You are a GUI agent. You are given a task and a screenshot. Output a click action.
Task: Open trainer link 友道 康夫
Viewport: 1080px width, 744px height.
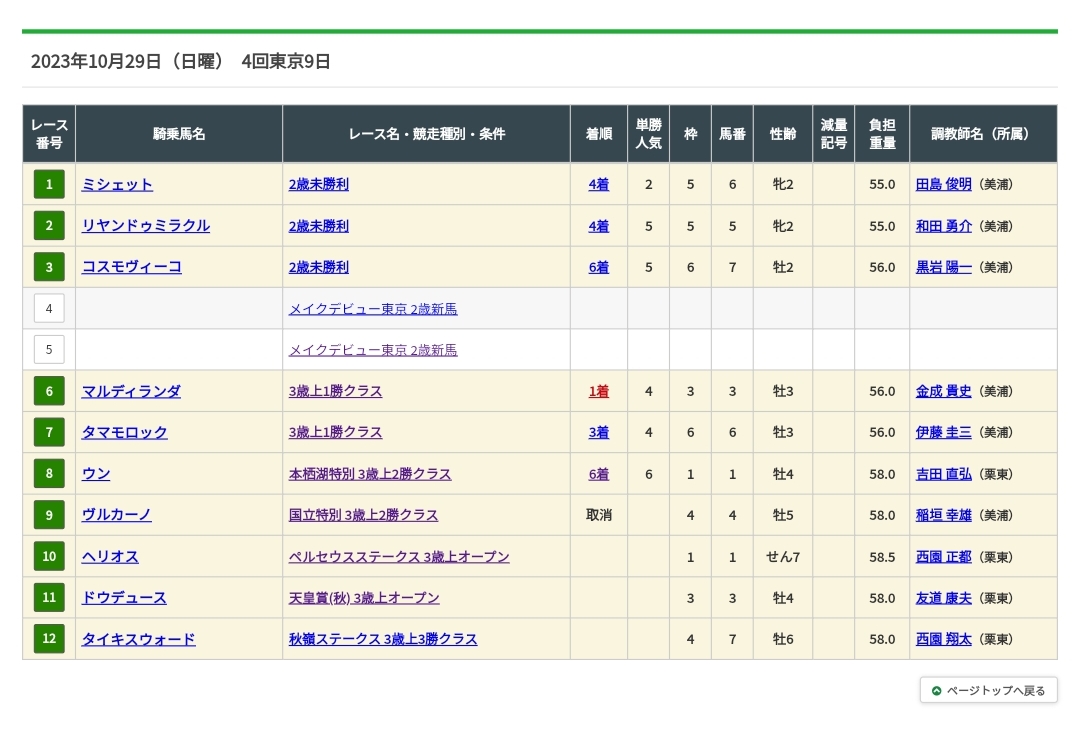pyautogui.click(x=943, y=598)
